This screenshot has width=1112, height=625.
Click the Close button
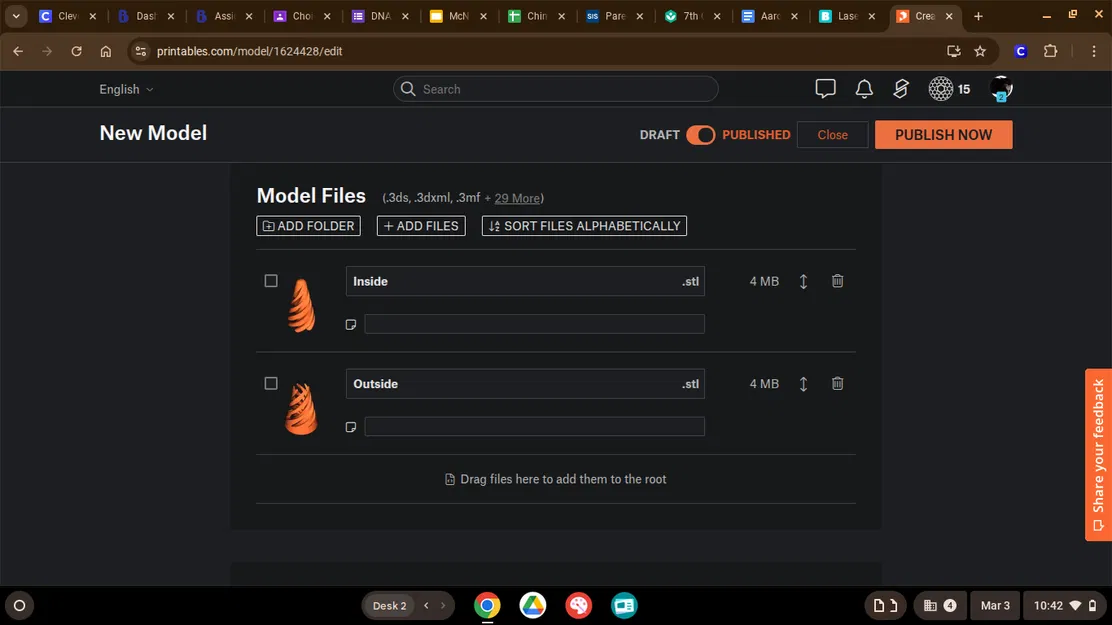tap(833, 135)
